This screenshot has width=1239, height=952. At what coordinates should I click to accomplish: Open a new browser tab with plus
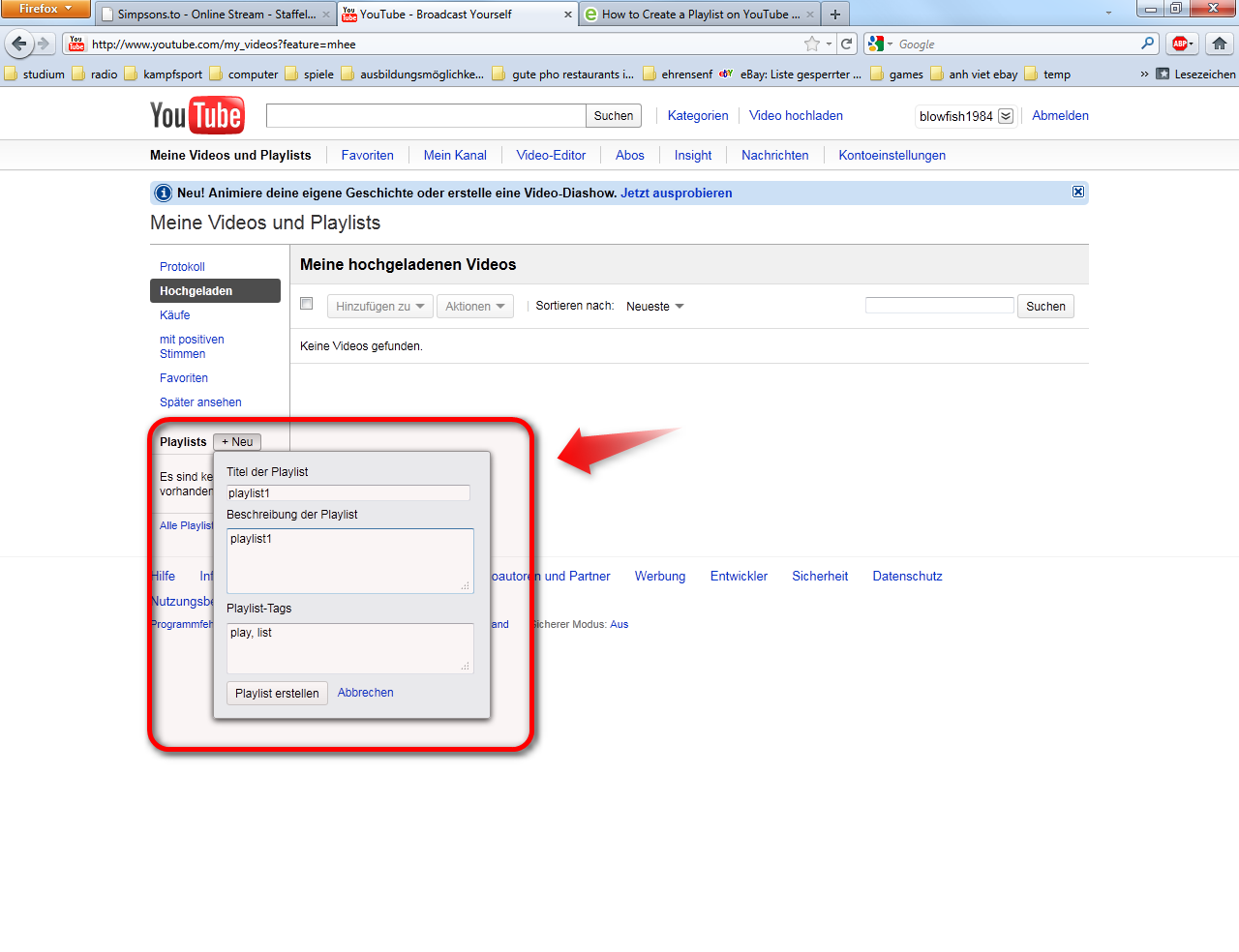tap(834, 15)
